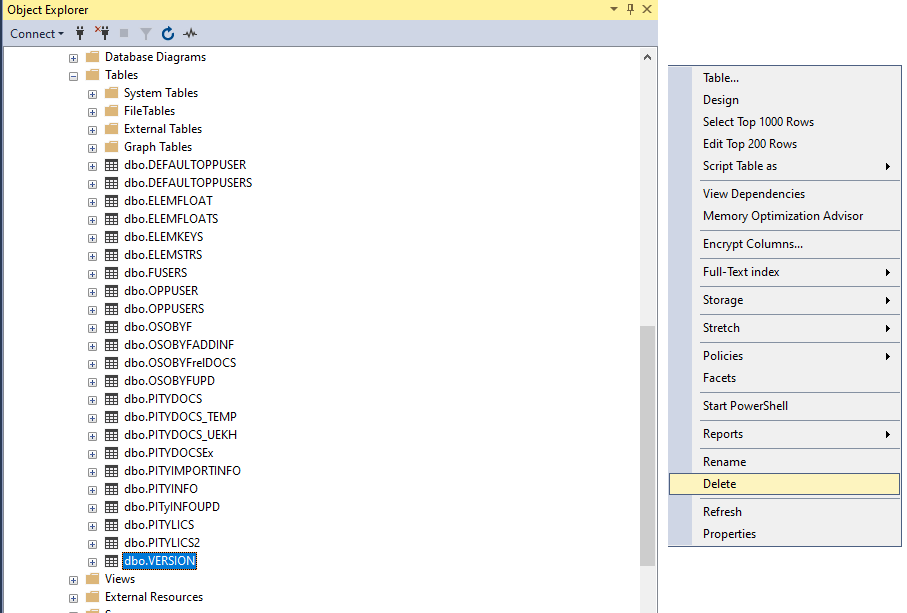This screenshot has height=613, width=907.
Task: Open Object Explorer window position dropdown arrow
Action: click(x=614, y=9)
